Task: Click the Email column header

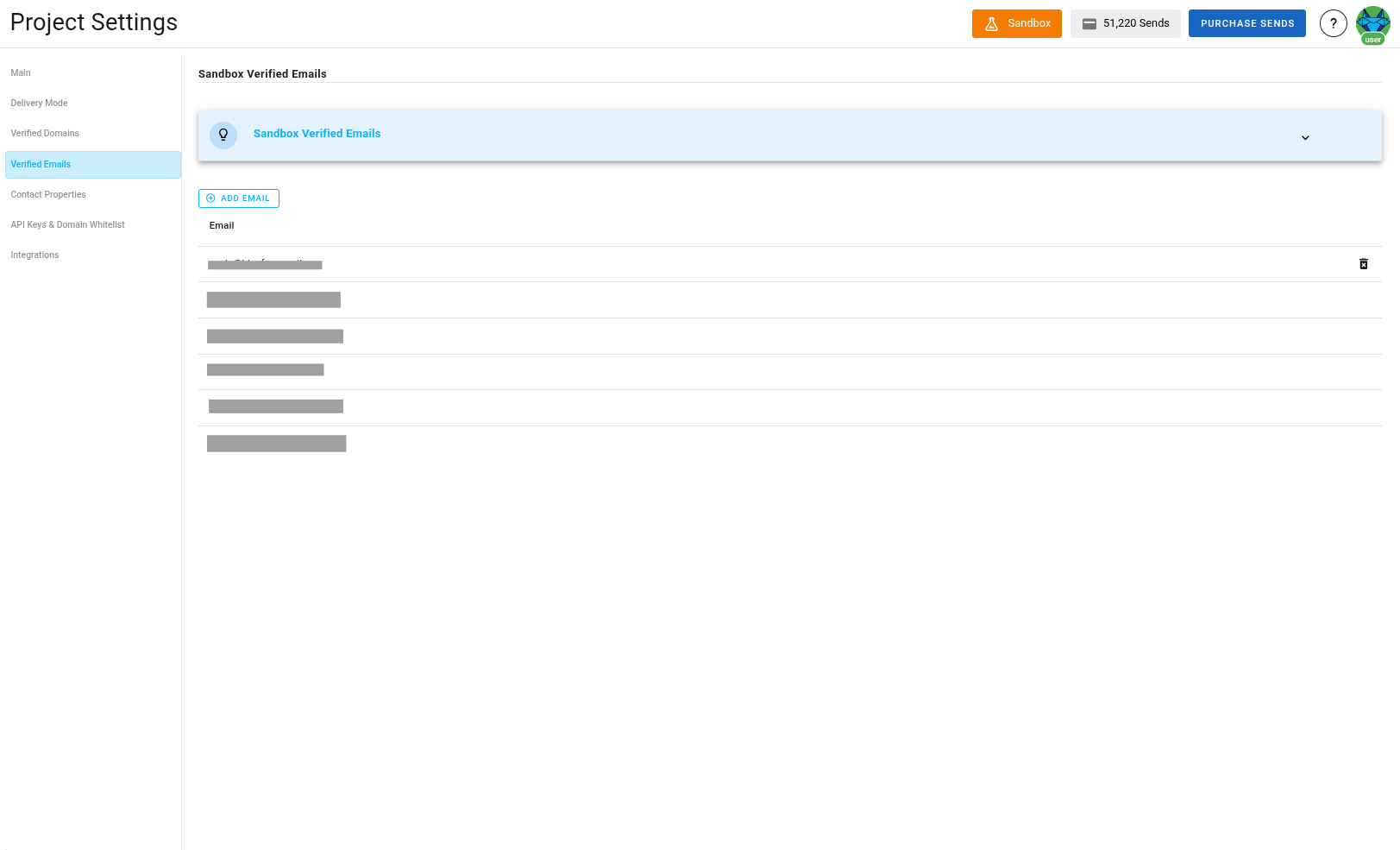Action: (x=222, y=225)
